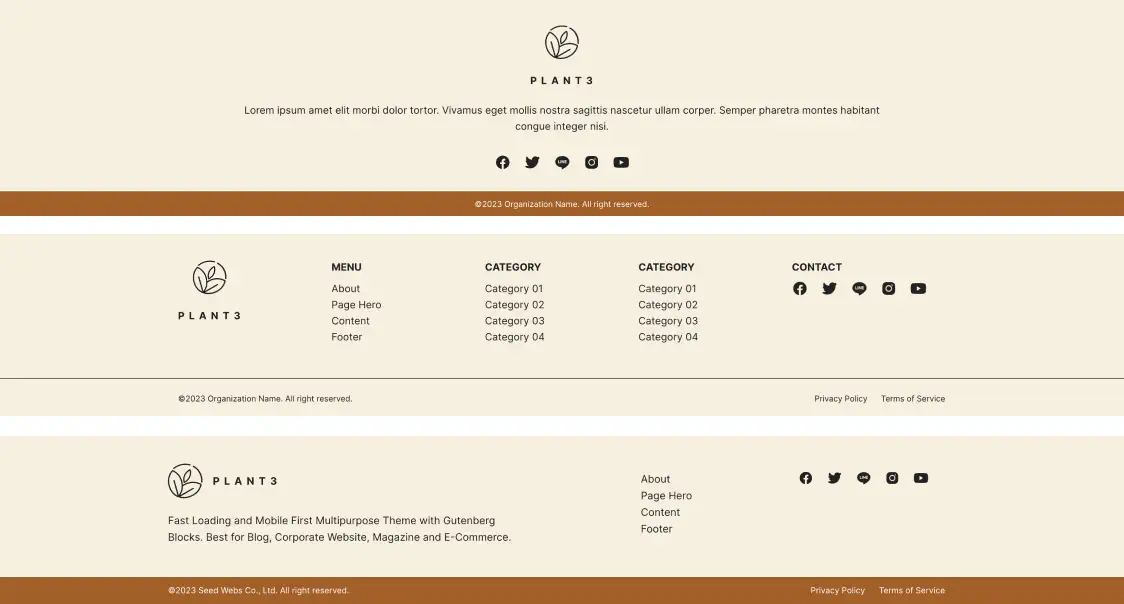The image size is (1124, 604).
Task: Click Category 02 in the first CATEGORY column
Action: [x=514, y=305]
